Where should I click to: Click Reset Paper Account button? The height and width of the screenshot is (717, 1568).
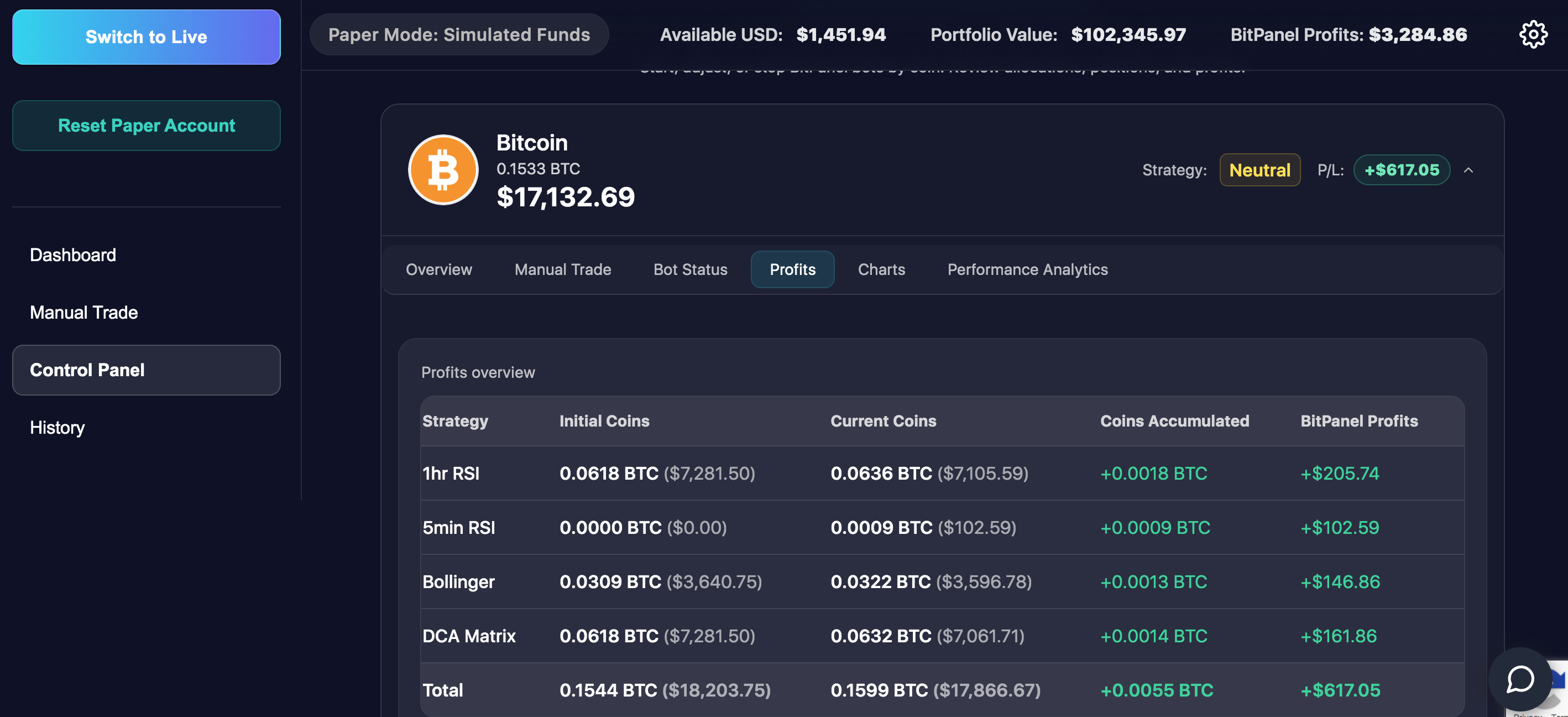point(146,126)
